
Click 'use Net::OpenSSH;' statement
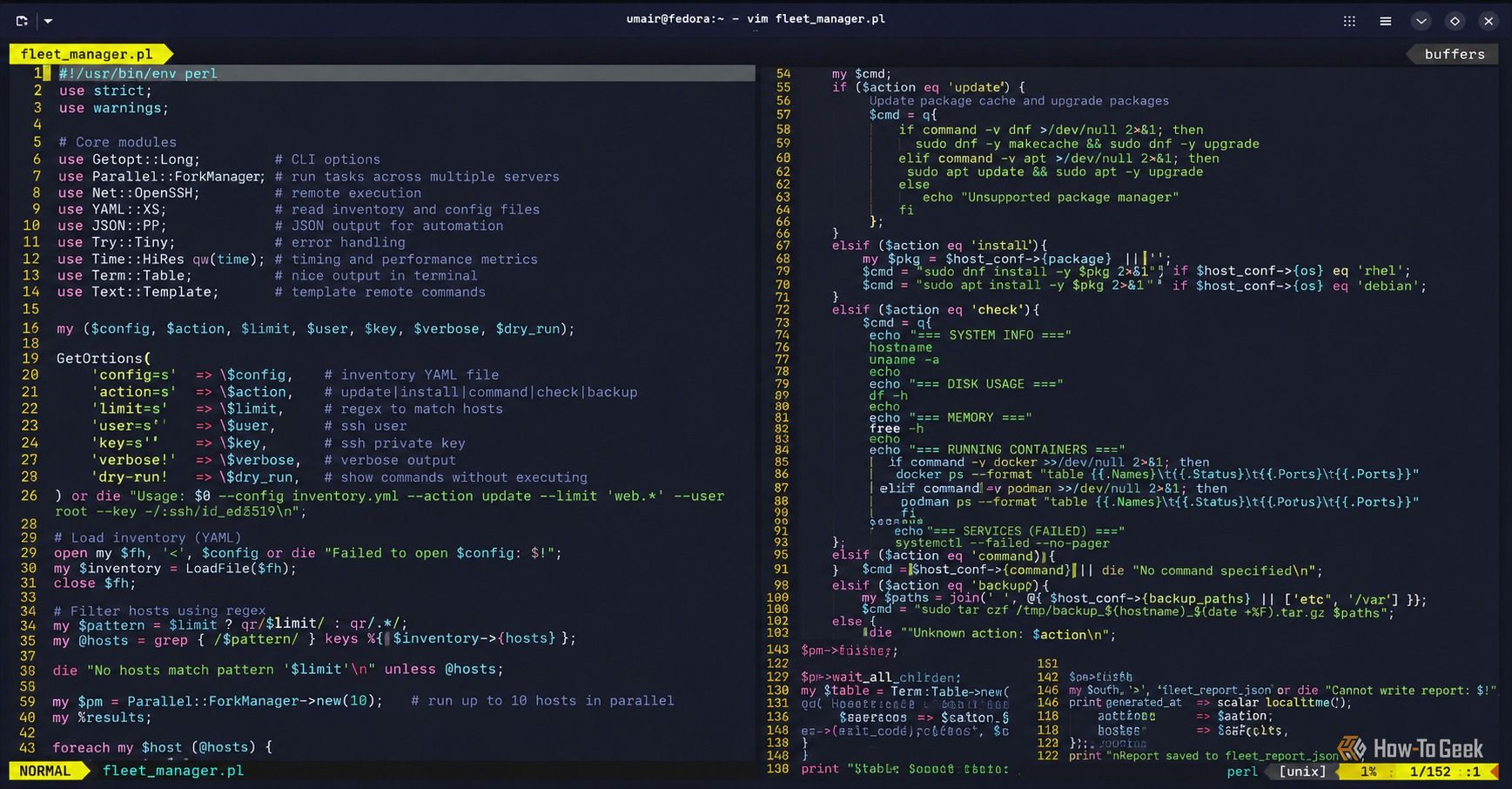click(130, 192)
